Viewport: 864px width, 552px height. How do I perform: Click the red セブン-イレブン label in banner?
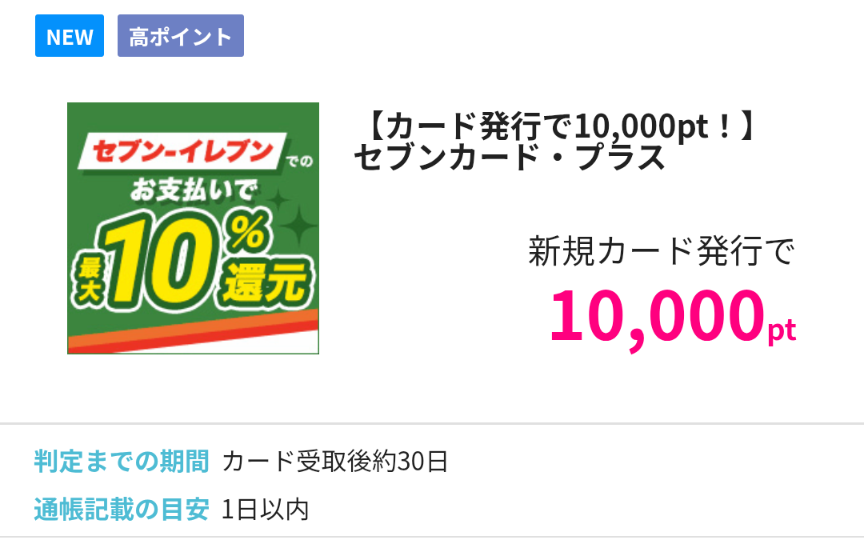pyautogui.click(x=182, y=153)
